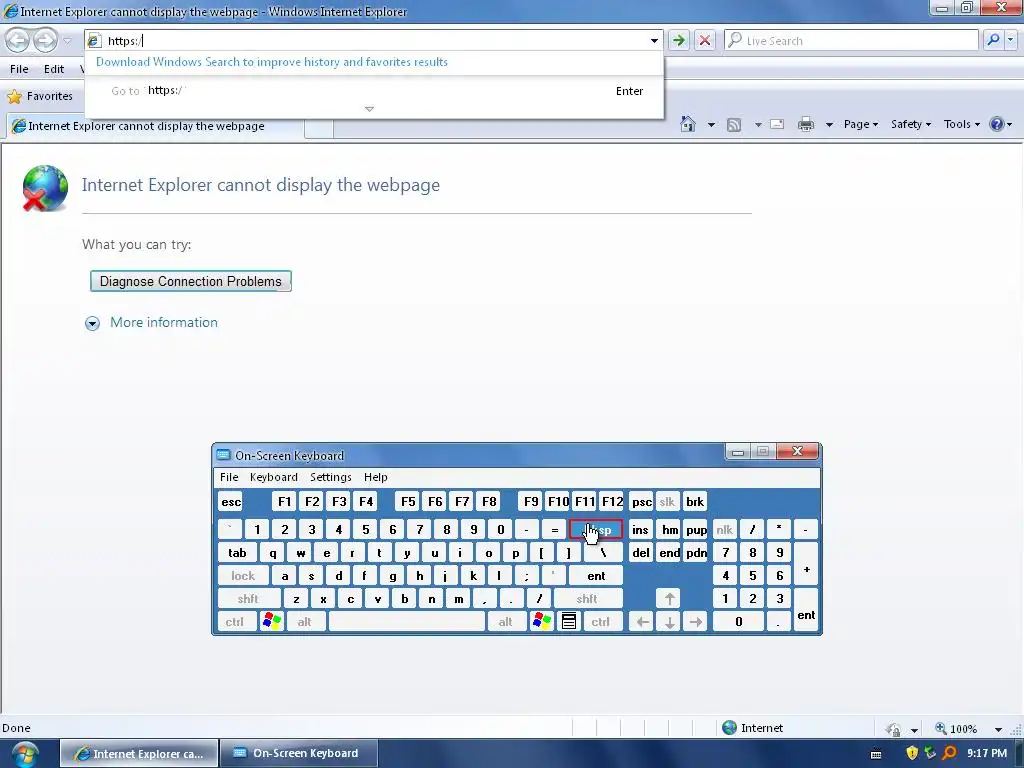
Task: Click the page icon in address bar
Action: (x=94, y=40)
